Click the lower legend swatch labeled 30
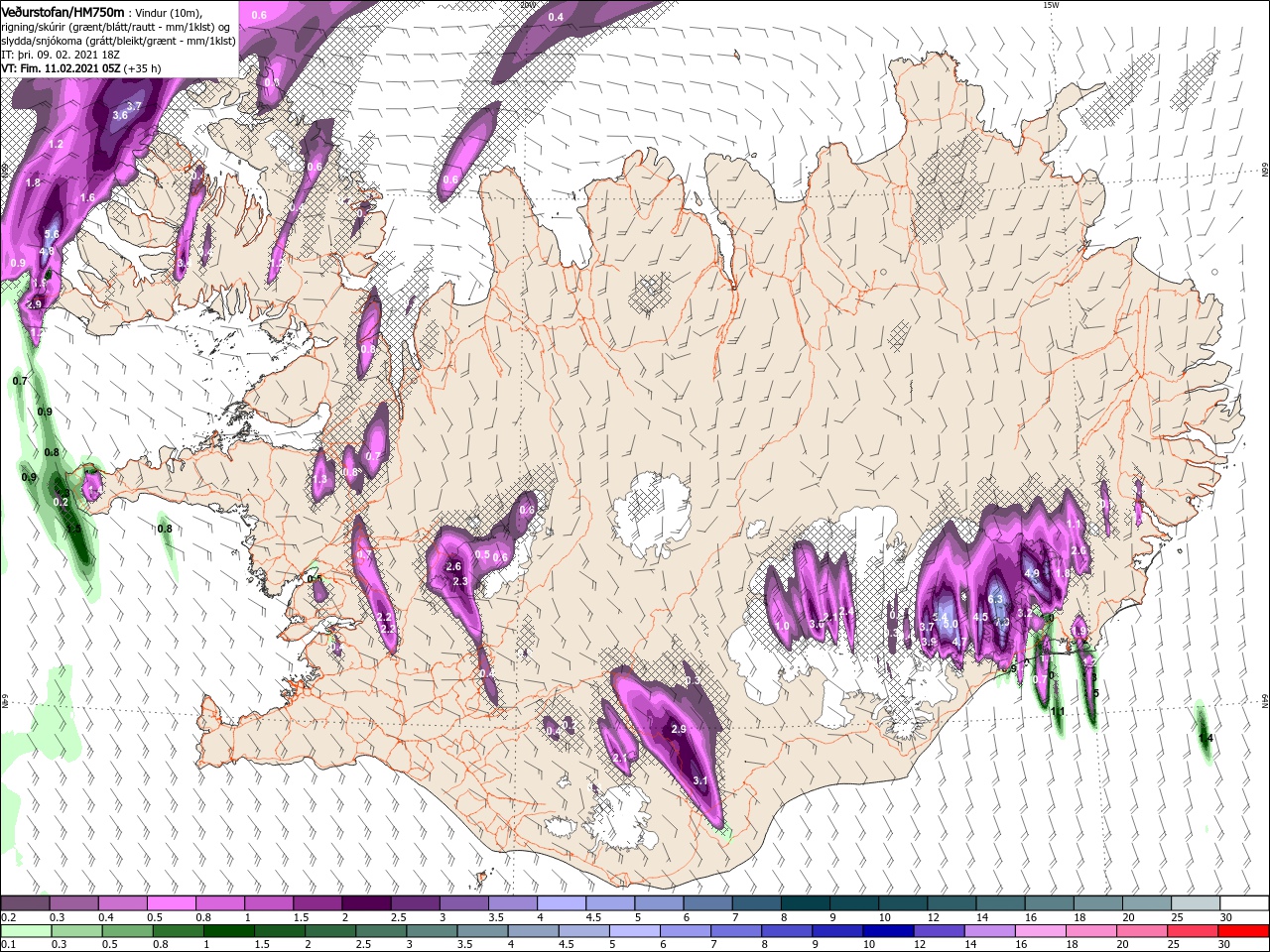Image resolution: width=1270 pixels, height=952 pixels. click(x=1243, y=931)
